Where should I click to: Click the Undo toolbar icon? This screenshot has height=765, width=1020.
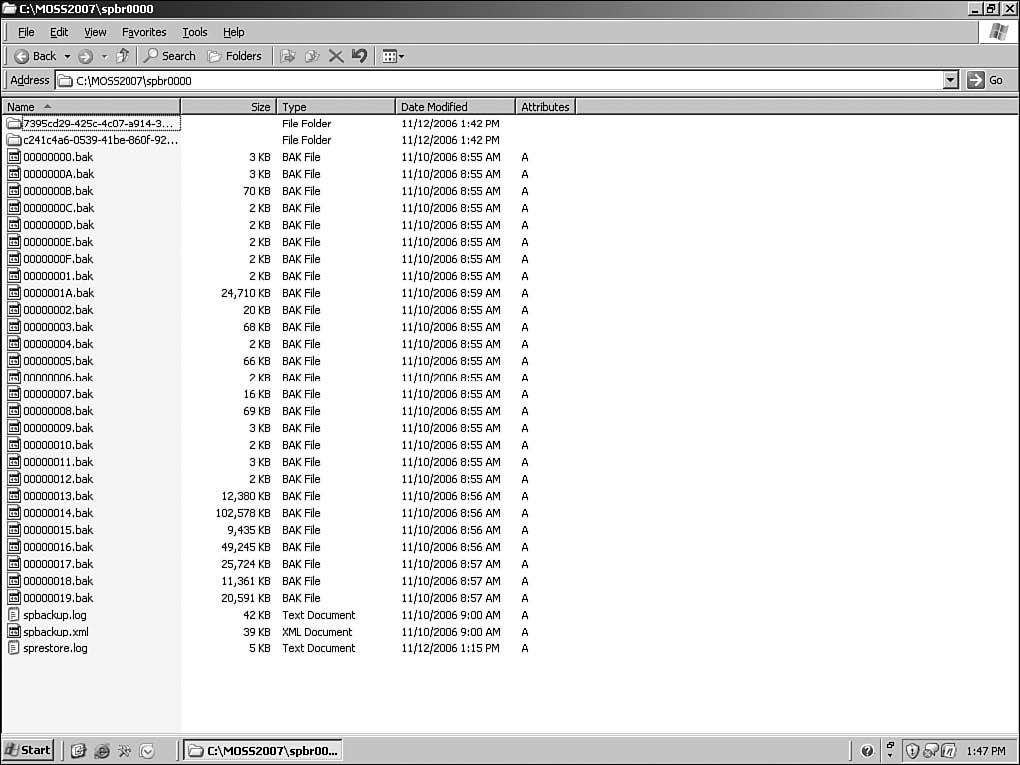tap(359, 56)
